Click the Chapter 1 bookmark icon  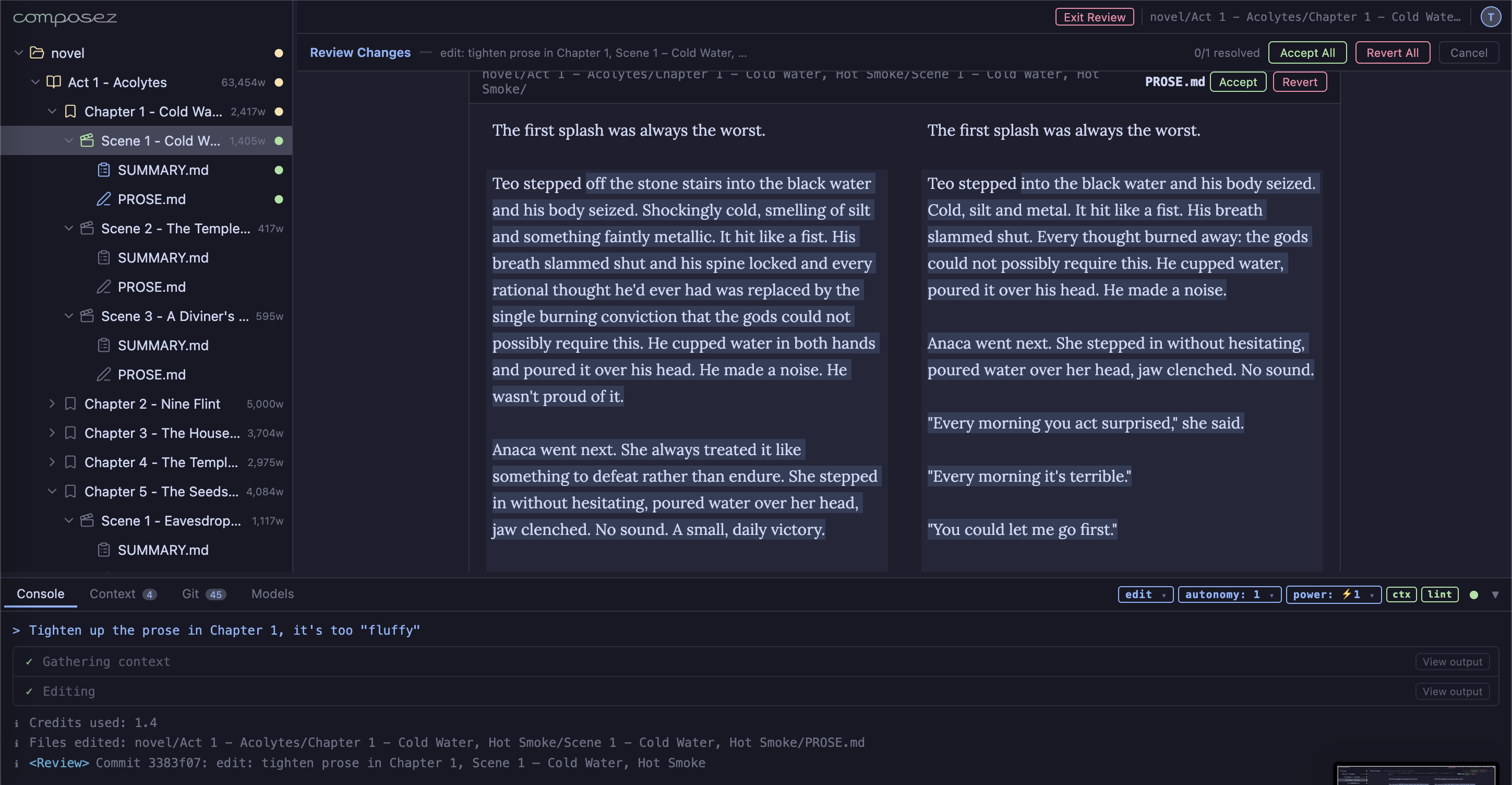pos(70,112)
